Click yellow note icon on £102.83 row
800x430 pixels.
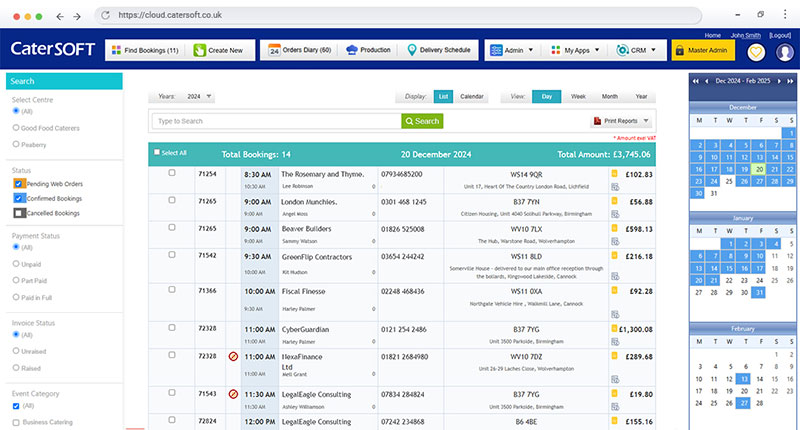point(614,173)
